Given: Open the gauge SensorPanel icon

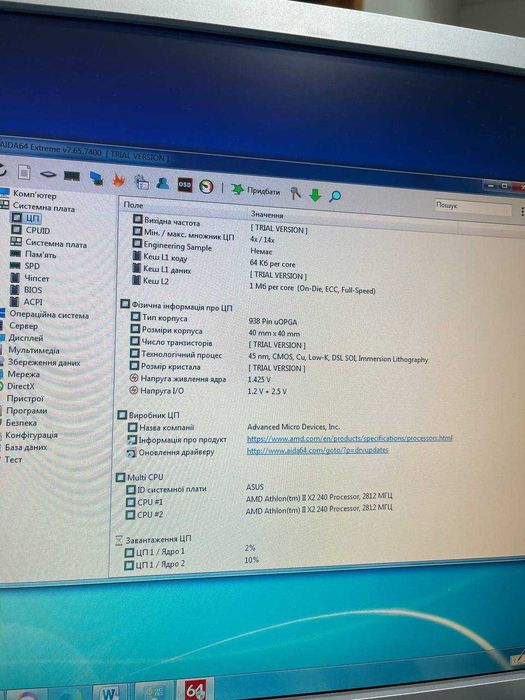Looking at the screenshot, I should (206, 186).
